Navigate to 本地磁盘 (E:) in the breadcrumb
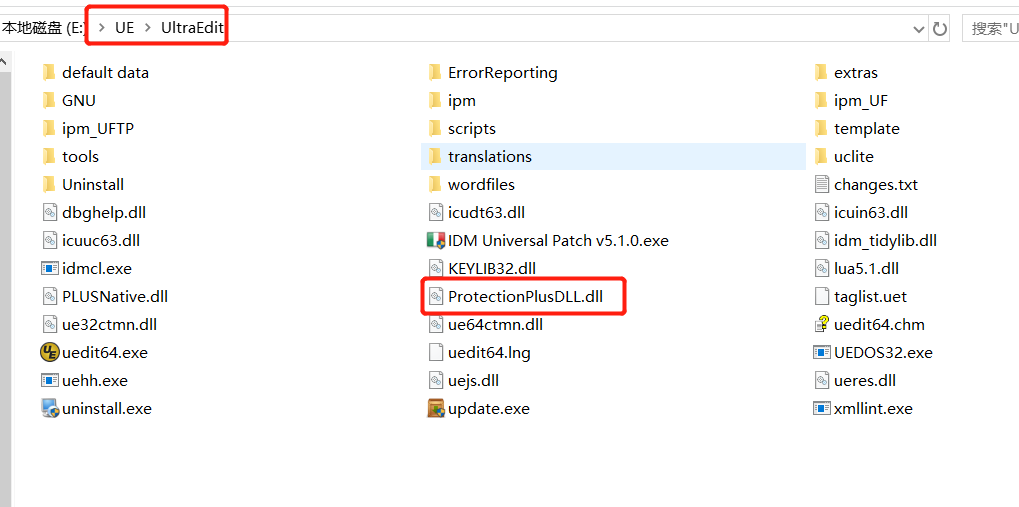Screen dimensions: 1019x507 click(x=44, y=28)
